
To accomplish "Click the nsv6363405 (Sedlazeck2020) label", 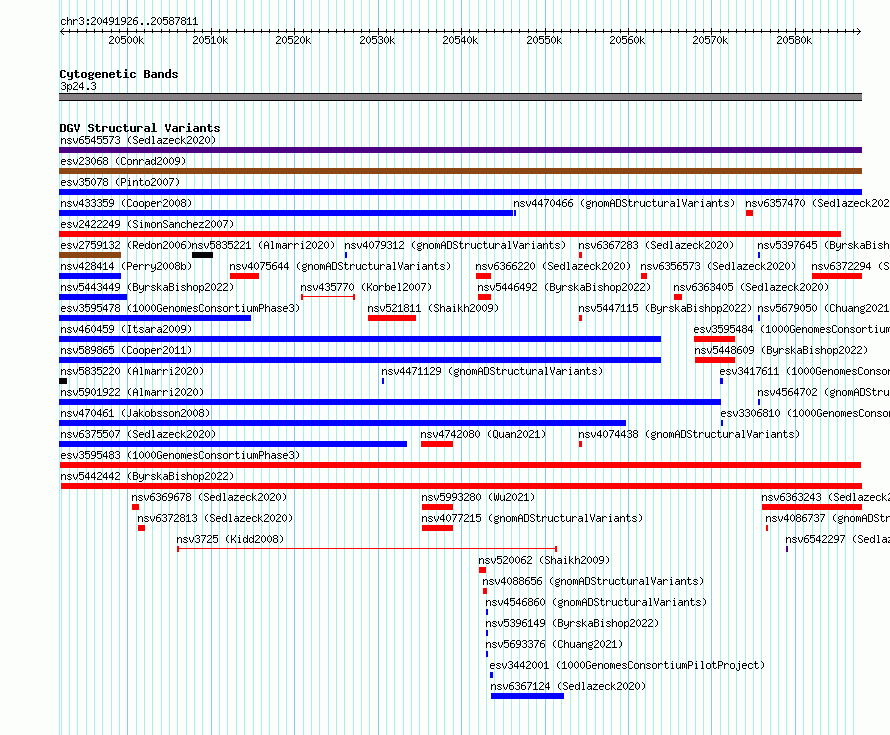I will 751,287.
